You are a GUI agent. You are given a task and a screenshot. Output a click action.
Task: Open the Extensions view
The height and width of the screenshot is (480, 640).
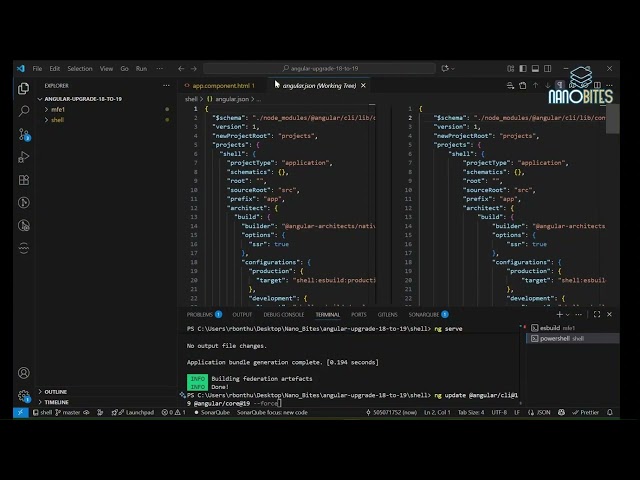24,180
